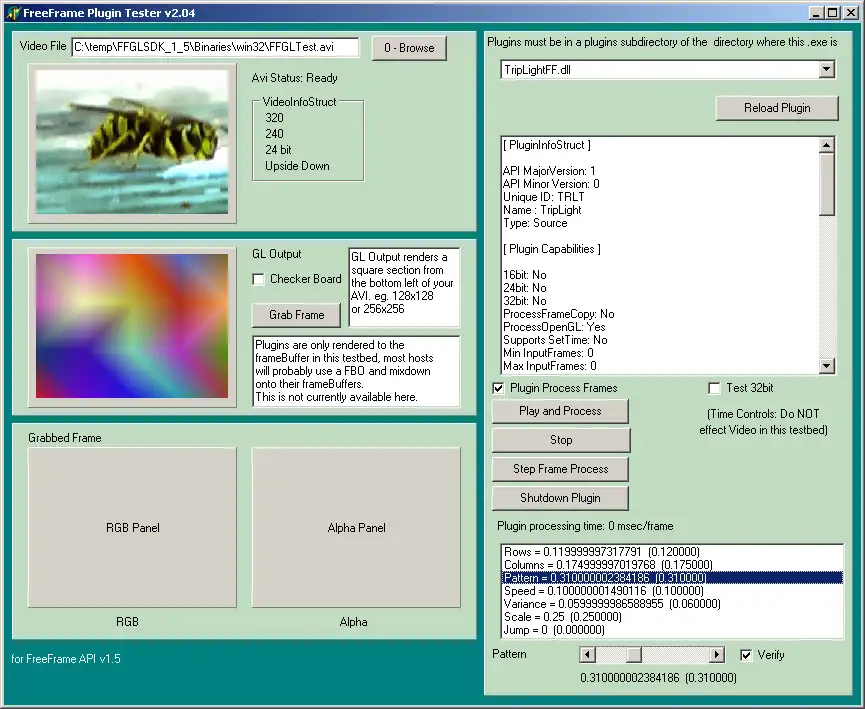Enable the Test 32bit checkbox

pos(715,388)
